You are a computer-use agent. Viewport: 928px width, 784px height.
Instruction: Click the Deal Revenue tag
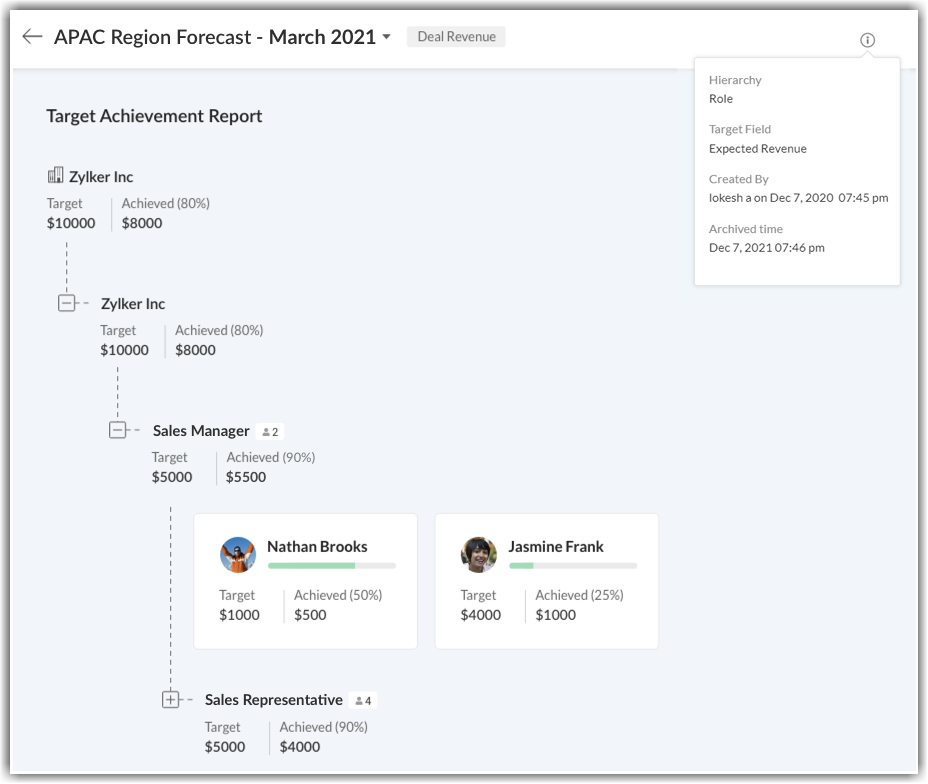tap(456, 37)
